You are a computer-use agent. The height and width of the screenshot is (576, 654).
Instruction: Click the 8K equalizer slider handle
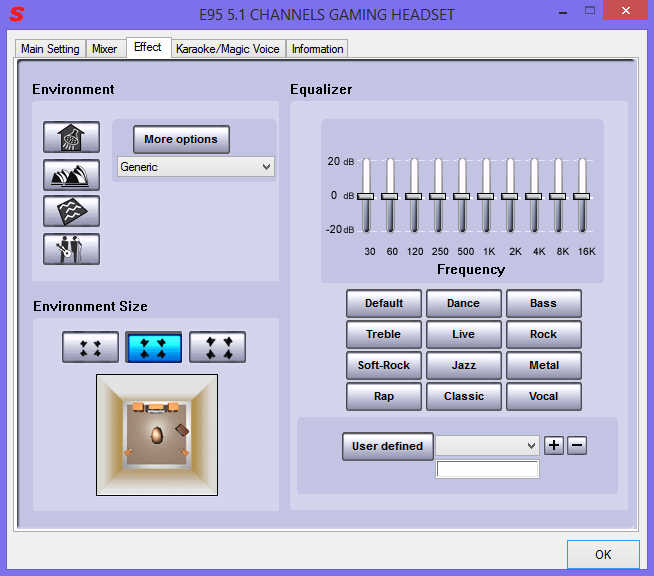[558, 196]
